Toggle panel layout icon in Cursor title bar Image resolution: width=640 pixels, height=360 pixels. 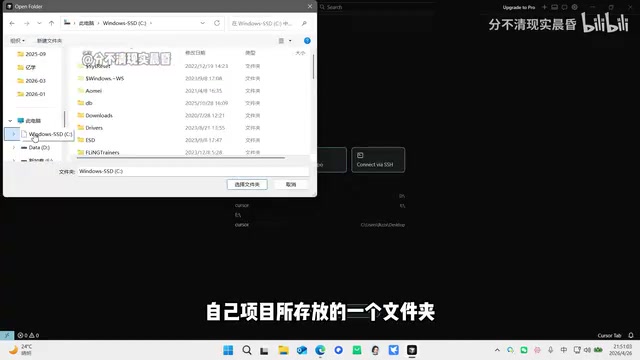tap(554, 7)
